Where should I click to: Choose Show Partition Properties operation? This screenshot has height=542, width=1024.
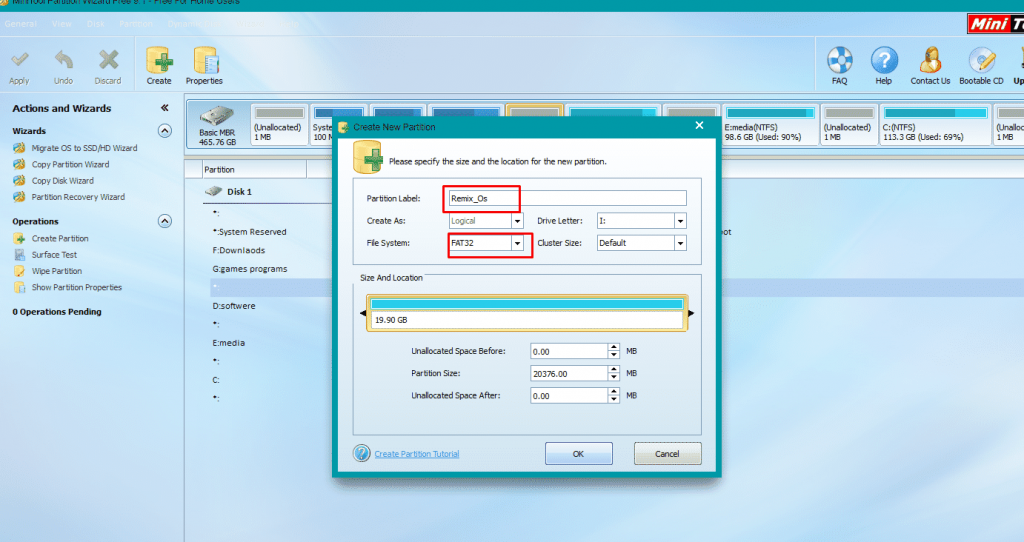[x=77, y=287]
